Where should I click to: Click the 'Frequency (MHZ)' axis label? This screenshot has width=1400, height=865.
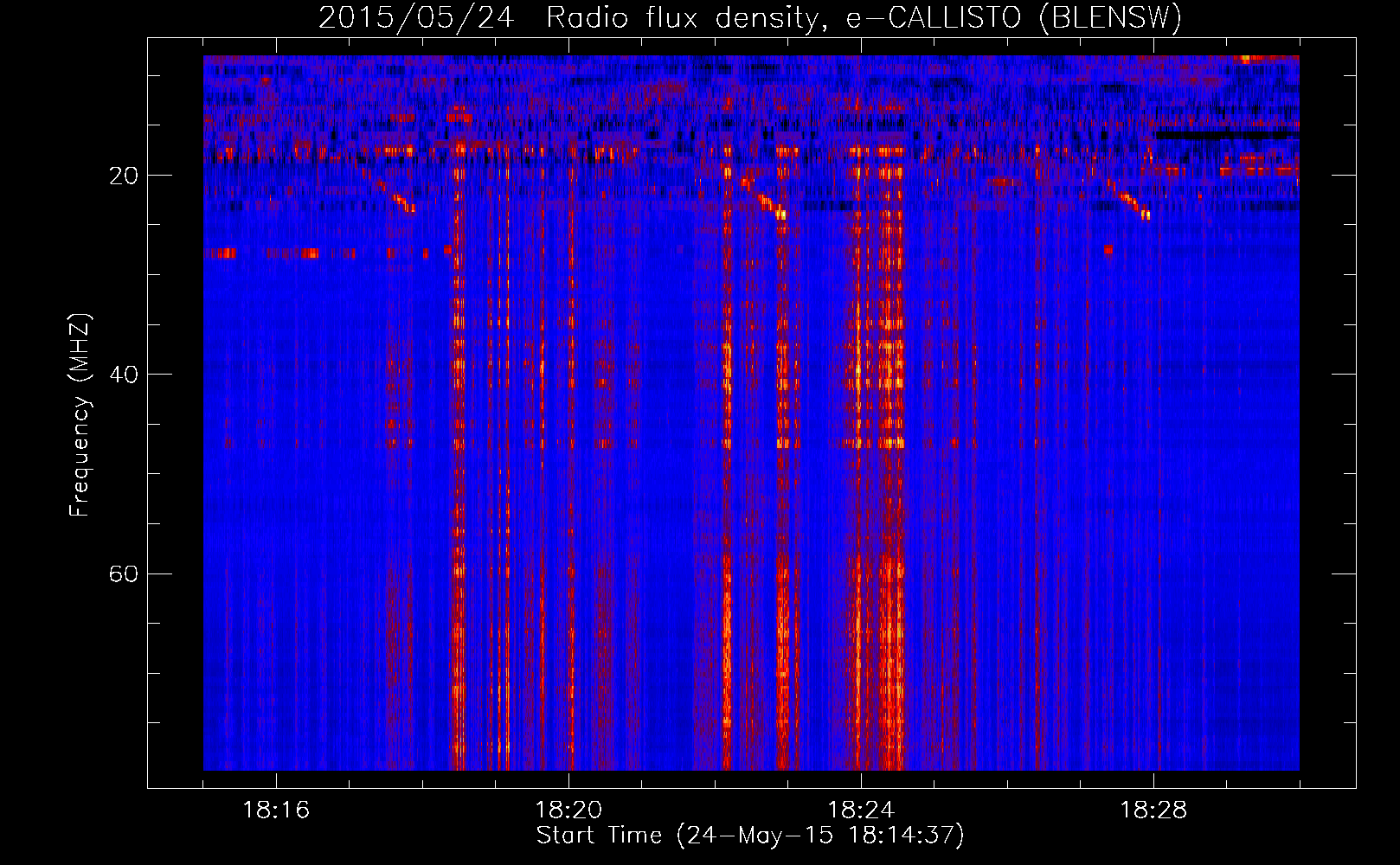[x=80, y=416]
